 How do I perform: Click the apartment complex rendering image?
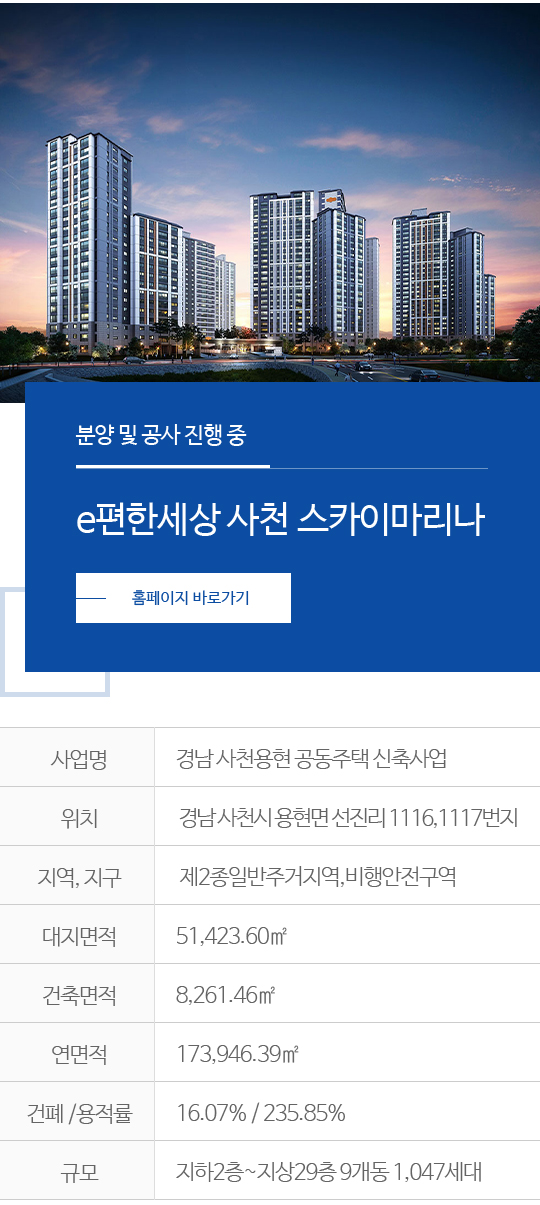[x=270, y=190]
